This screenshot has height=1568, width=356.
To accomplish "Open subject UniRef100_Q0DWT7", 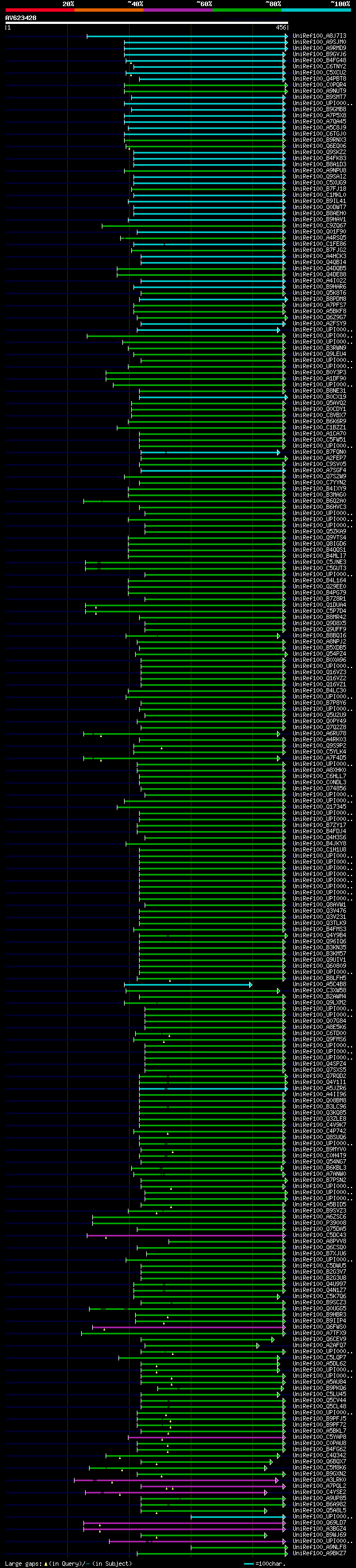I will coord(319,207).
